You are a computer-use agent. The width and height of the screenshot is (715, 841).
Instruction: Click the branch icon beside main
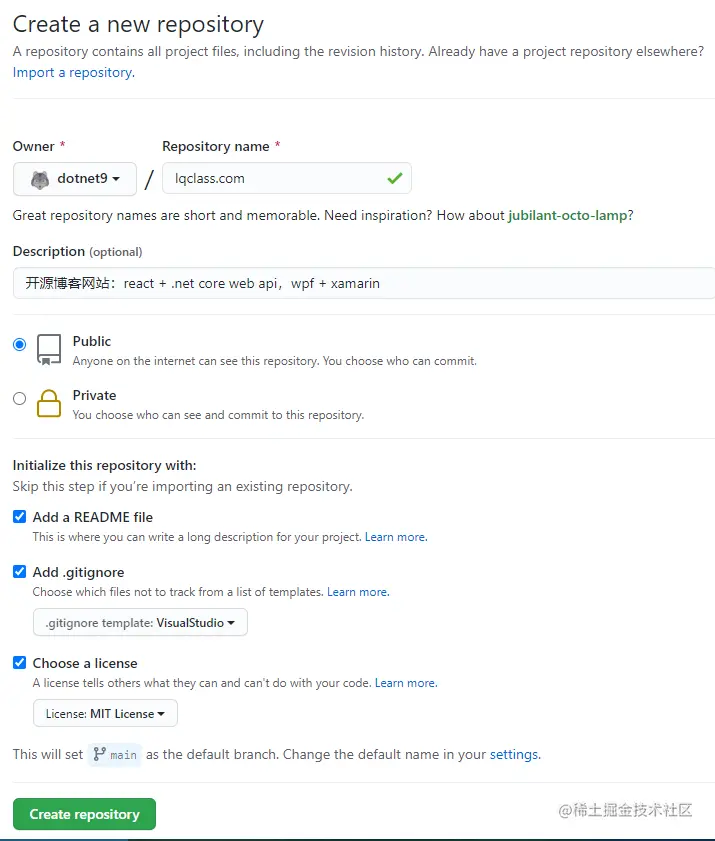(x=99, y=755)
